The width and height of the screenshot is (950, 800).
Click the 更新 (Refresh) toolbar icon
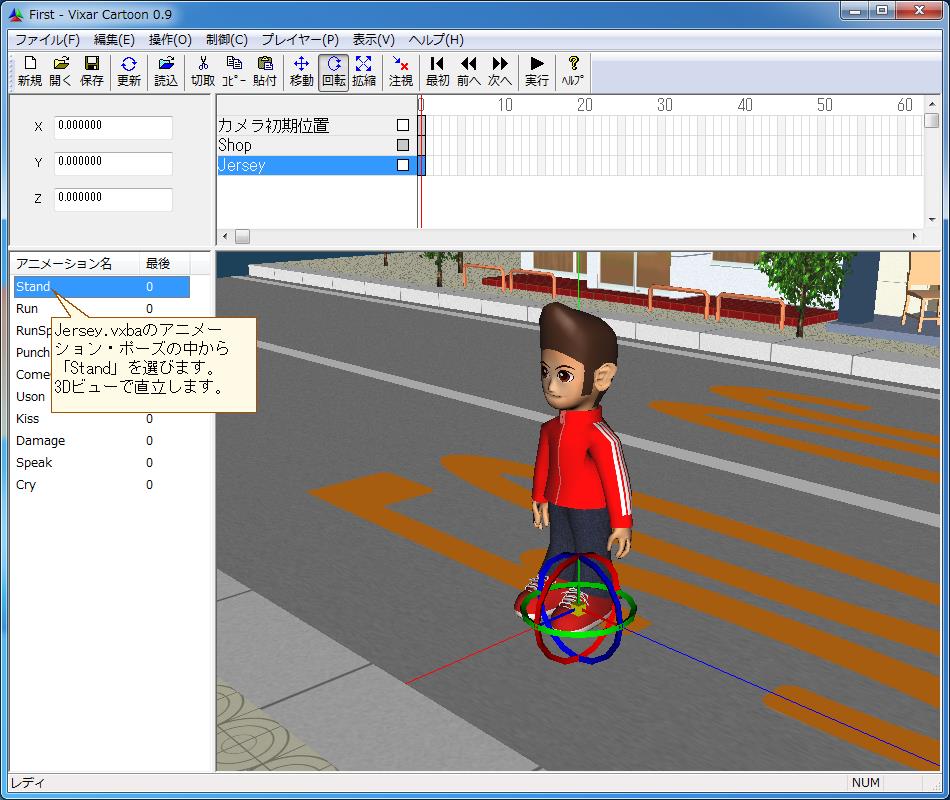pos(129,71)
